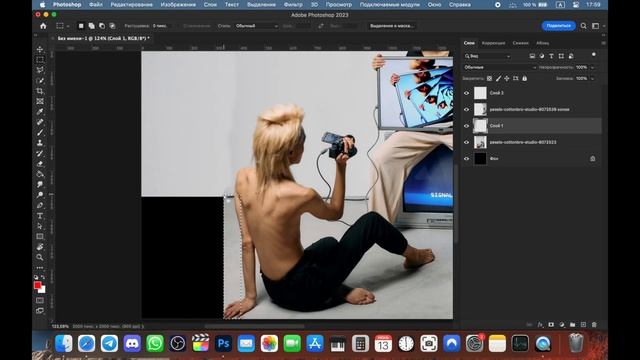Filter layers by shape type
640x360 pixels.
(561, 56)
